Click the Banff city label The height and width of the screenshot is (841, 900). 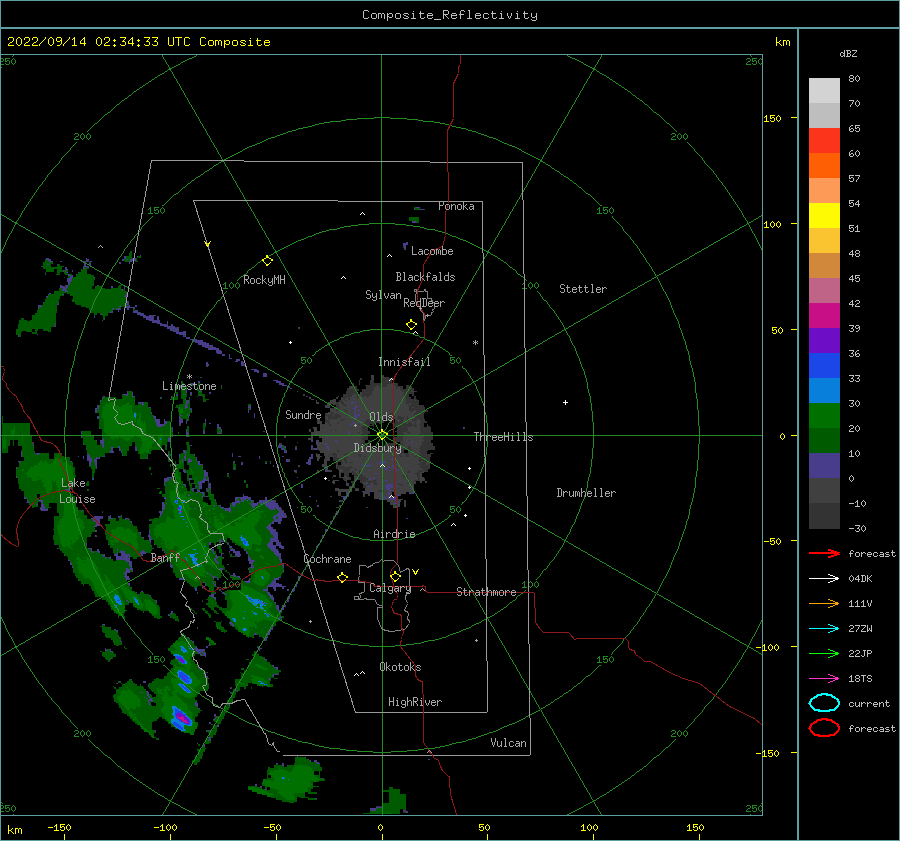(165, 558)
